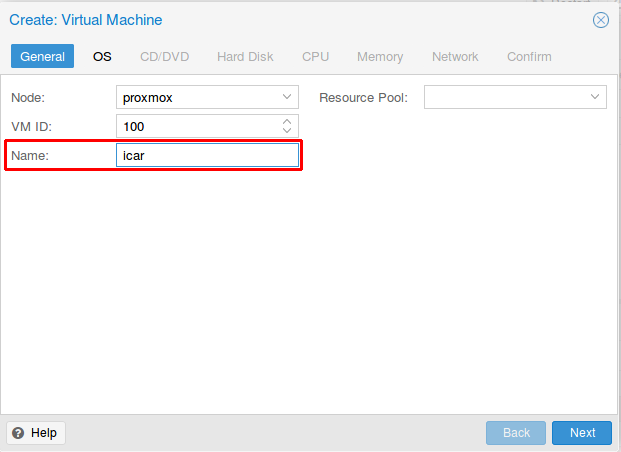The height and width of the screenshot is (452, 621).
Task: Decrease VM ID with down arrow
Action: click(287, 130)
